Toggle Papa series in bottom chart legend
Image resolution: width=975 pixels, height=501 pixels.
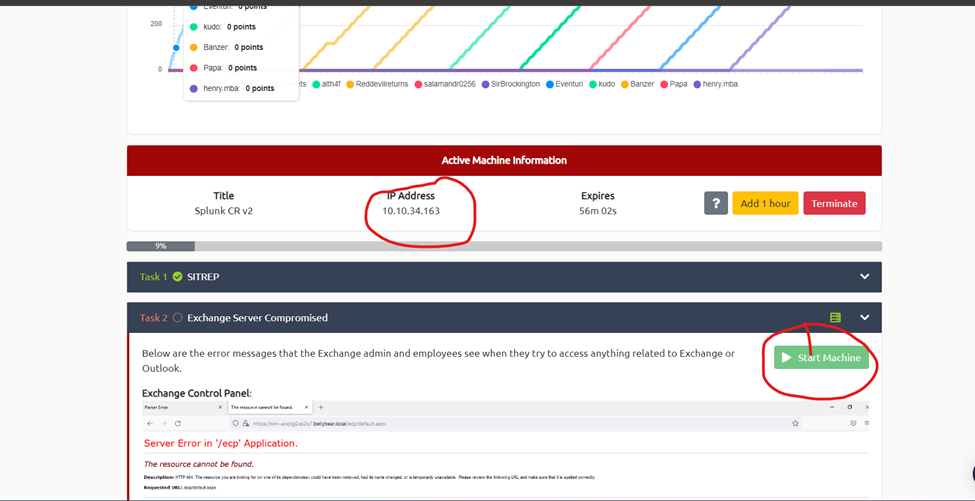(674, 84)
